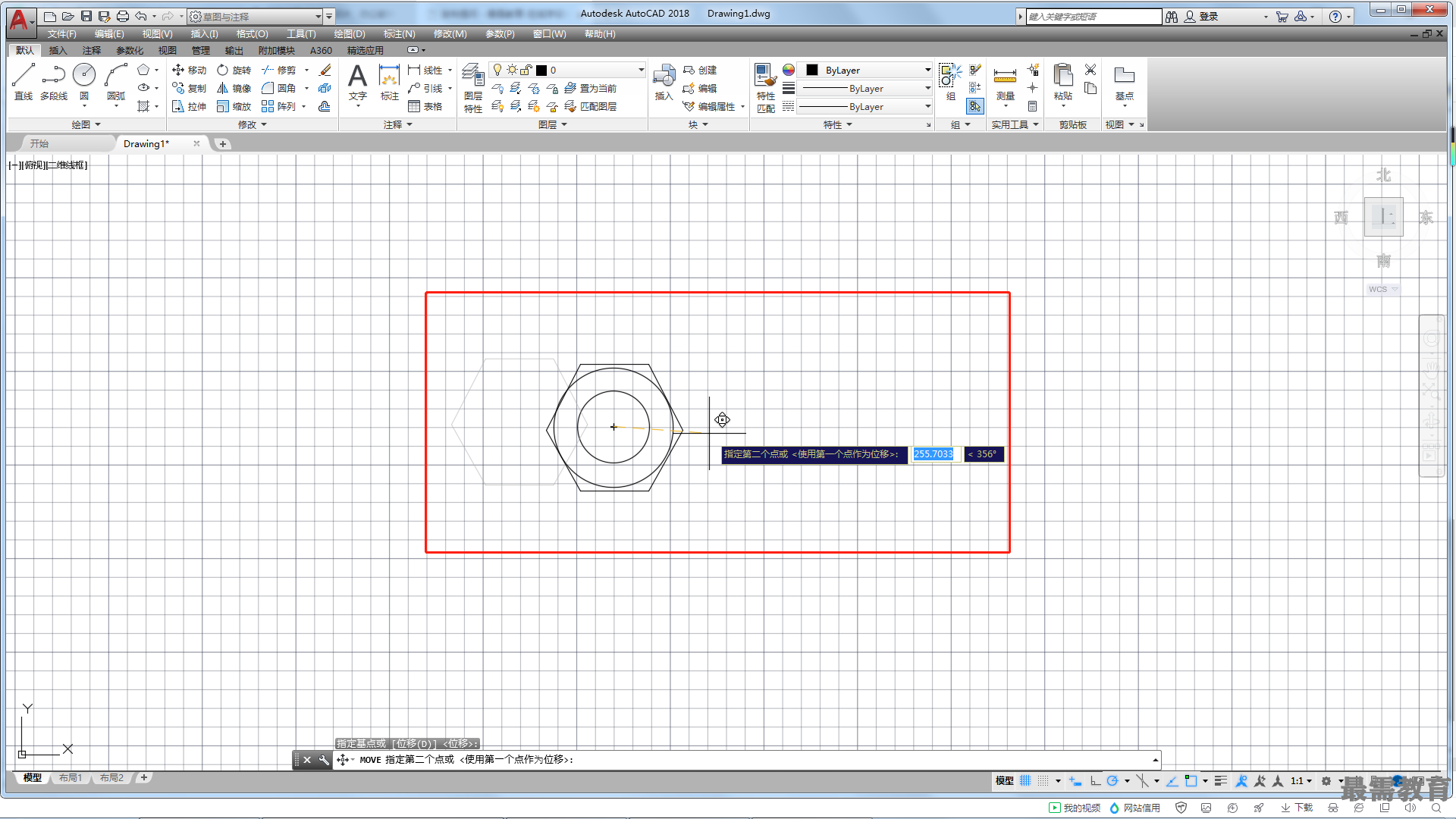Click the Hatch tool icon
This screenshot has width=1456, height=819.
pos(143,106)
